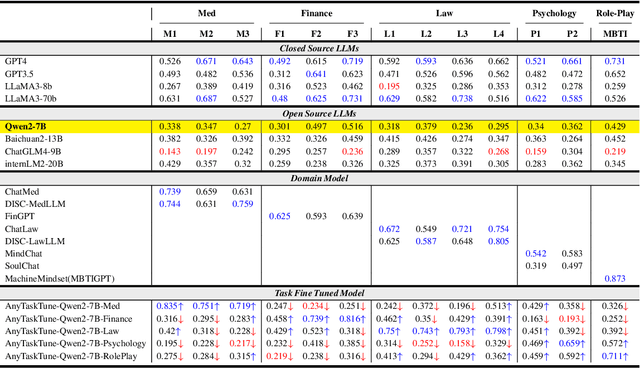Select the Baichuan2-13B row label
This screenshot has height=368, width=640.
point(33,139)
